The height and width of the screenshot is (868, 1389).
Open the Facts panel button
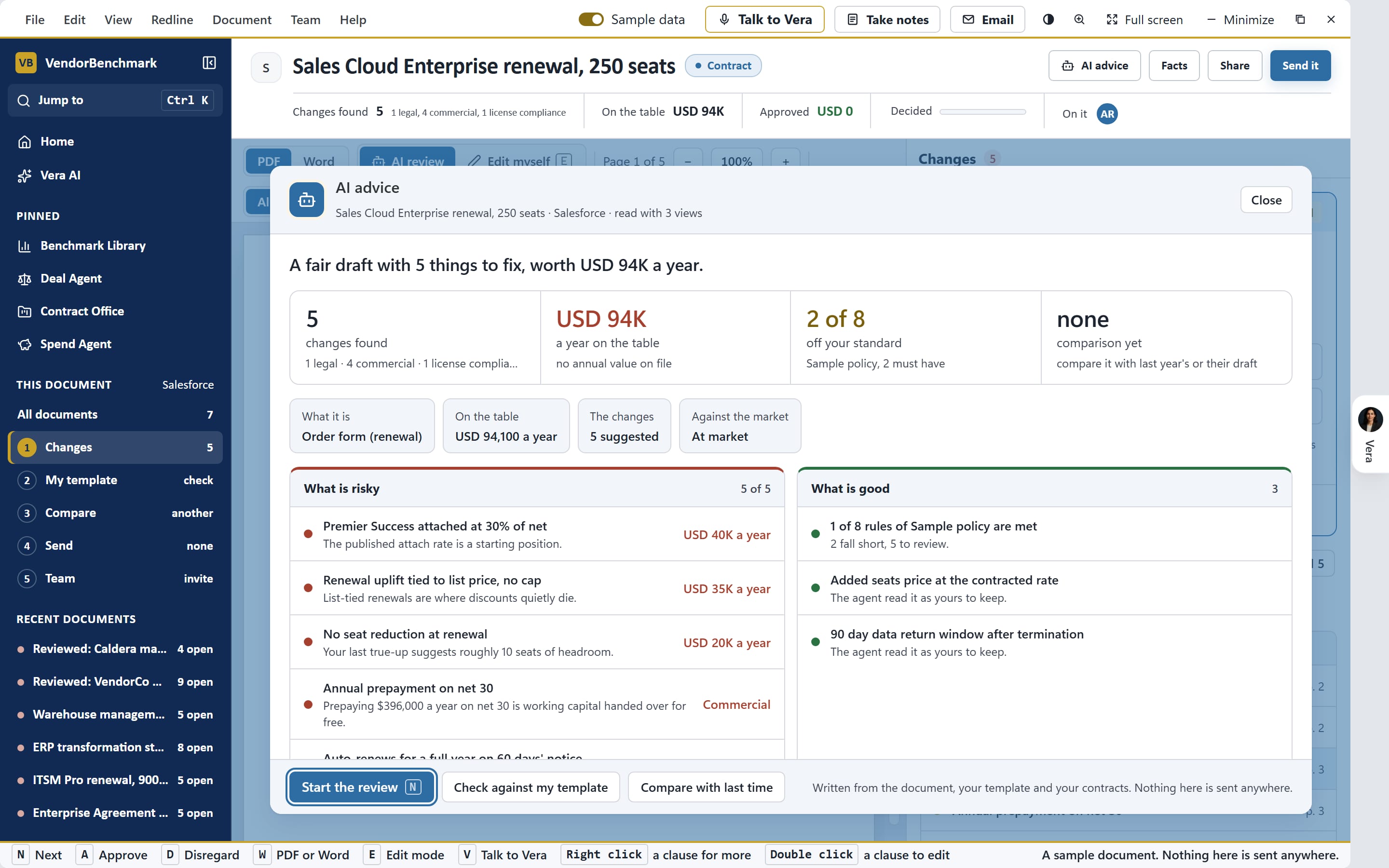point(1174,66)
